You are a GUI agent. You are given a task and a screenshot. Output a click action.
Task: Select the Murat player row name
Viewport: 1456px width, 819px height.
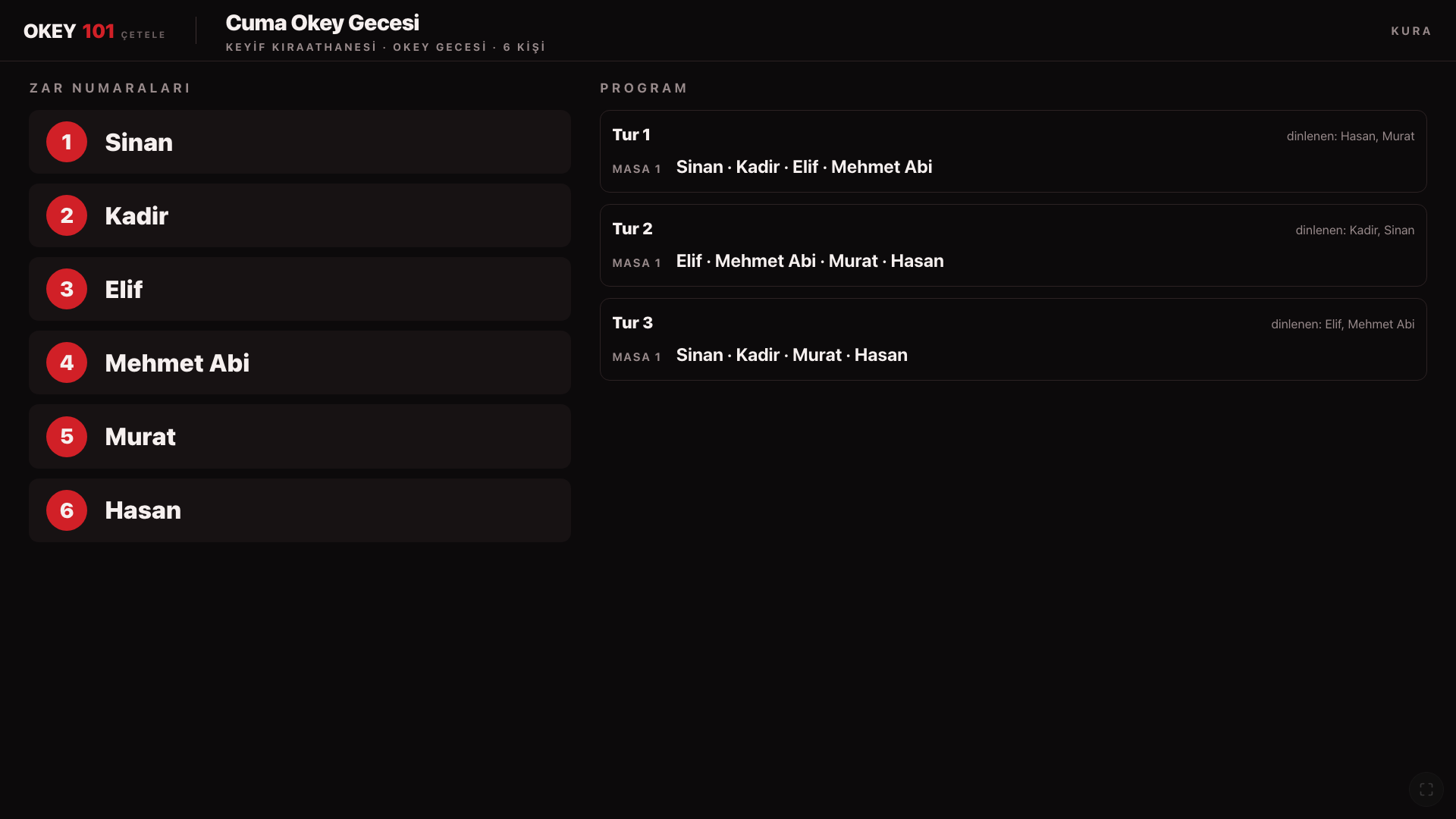click(140, 437)
